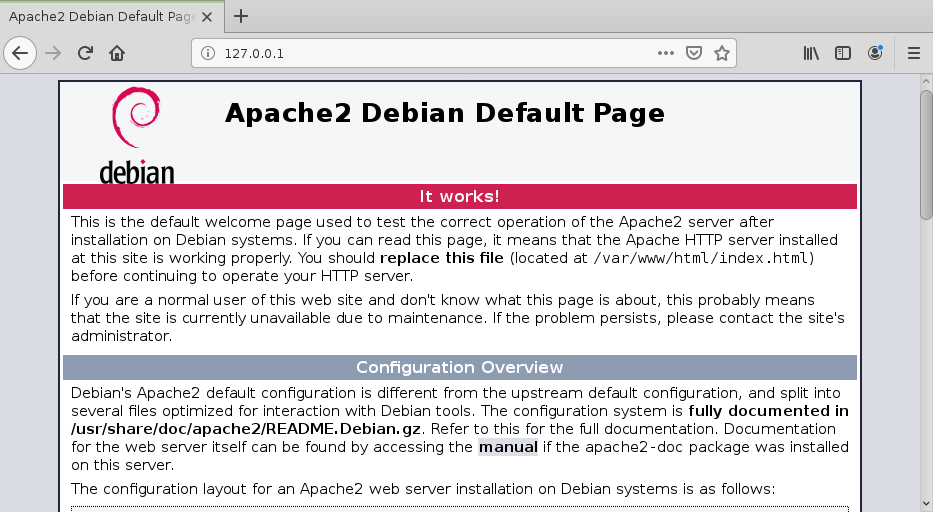933x512 pixels.
Task: Select the Apache2 Debian Default Page tab
Action: 112,17
